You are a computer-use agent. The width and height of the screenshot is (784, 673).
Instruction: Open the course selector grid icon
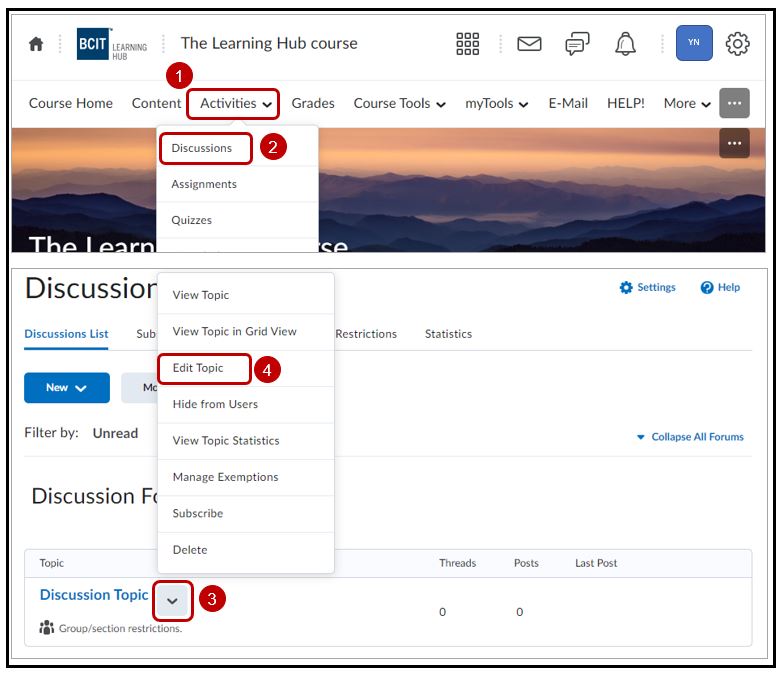pos(468,44)
